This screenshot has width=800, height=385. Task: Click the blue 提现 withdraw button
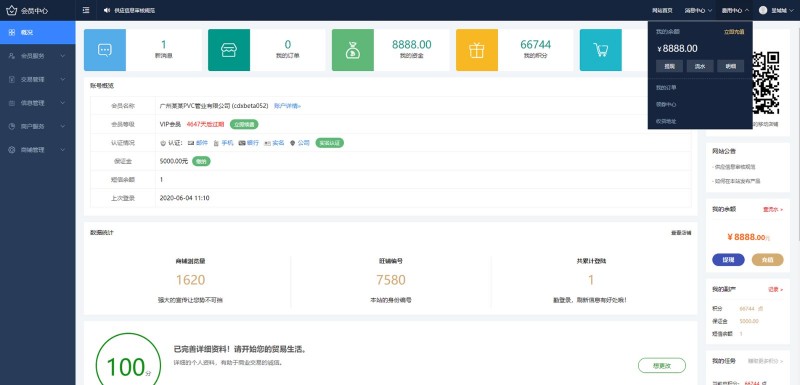[x=728, y=260]
